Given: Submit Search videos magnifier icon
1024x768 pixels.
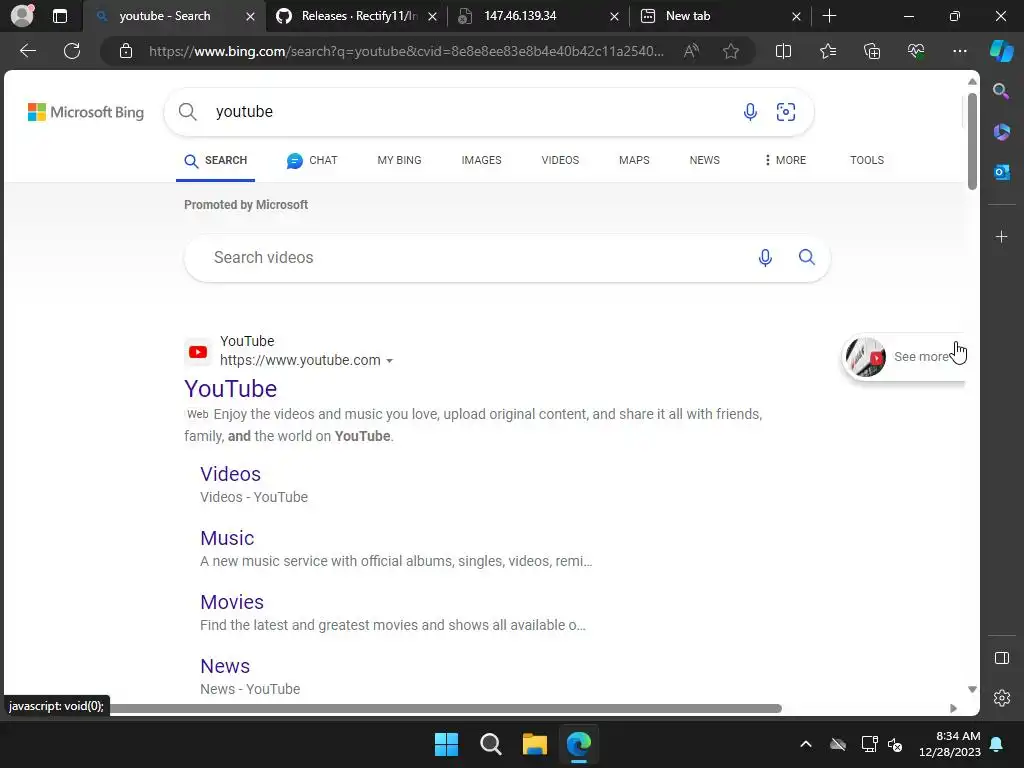Looking at the screenshot, I should (807, 257).
